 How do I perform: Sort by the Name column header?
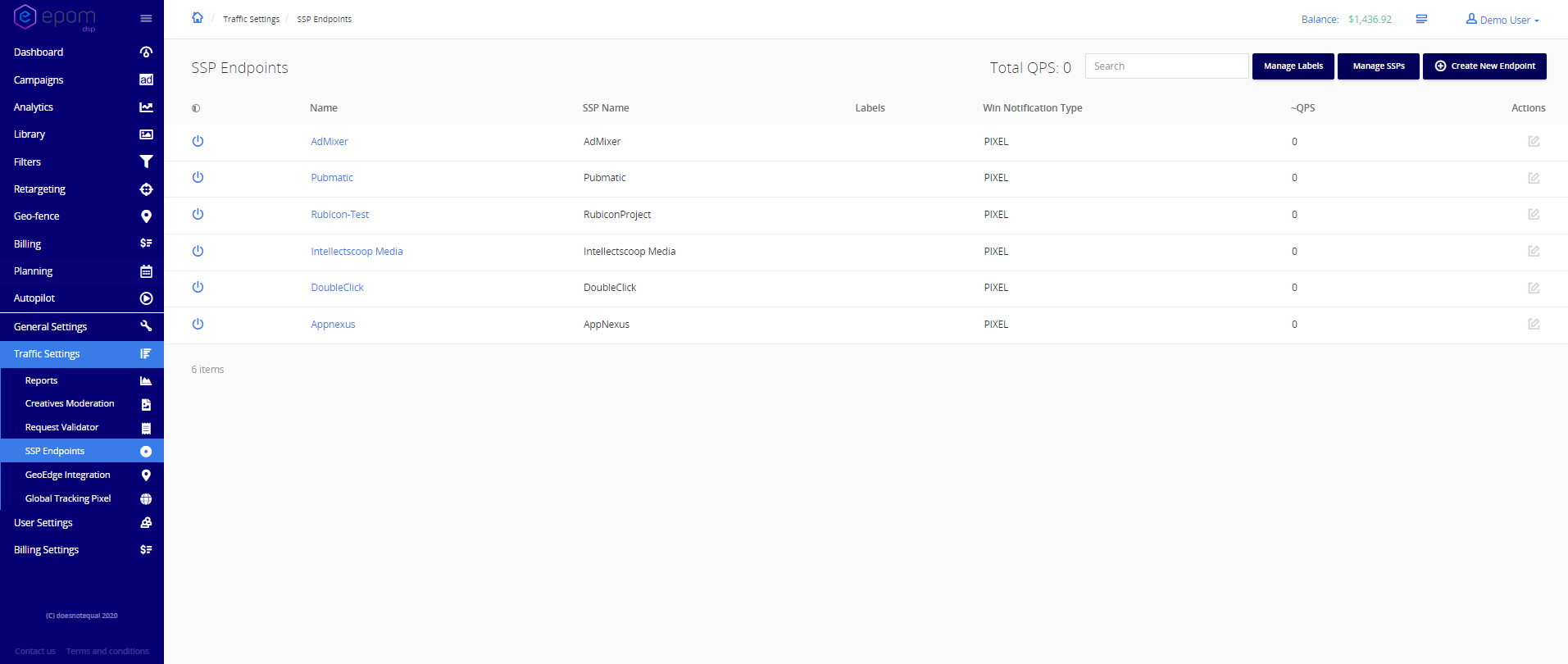(324, 108)
